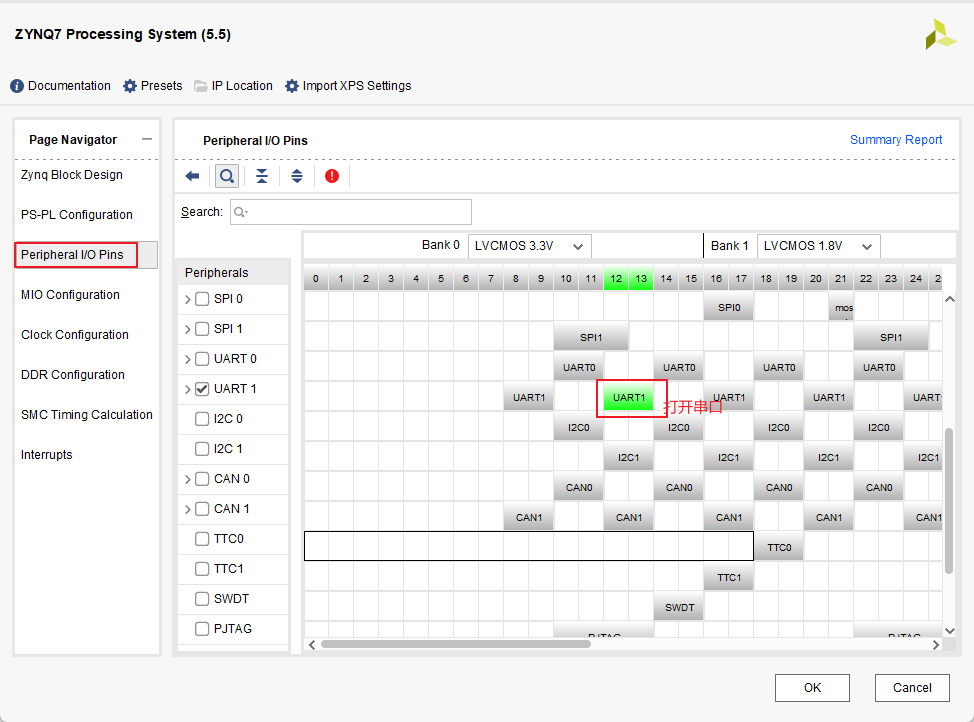Image resolution: width=974 pixels, height=722 pixels.
Task: Uncheck the UART 1 checkbox
Action: pyautogui.click(x=202, y=389)
